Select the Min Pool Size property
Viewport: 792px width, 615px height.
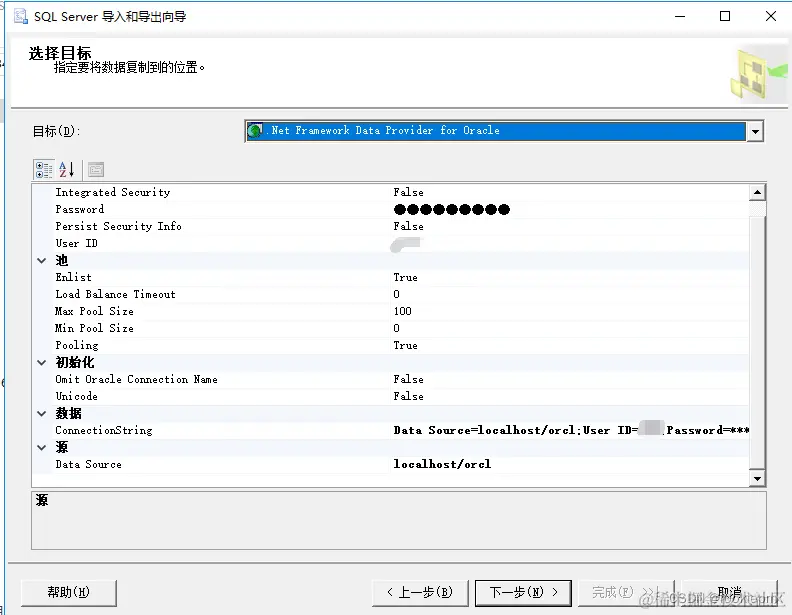click(x=390, y=328)
